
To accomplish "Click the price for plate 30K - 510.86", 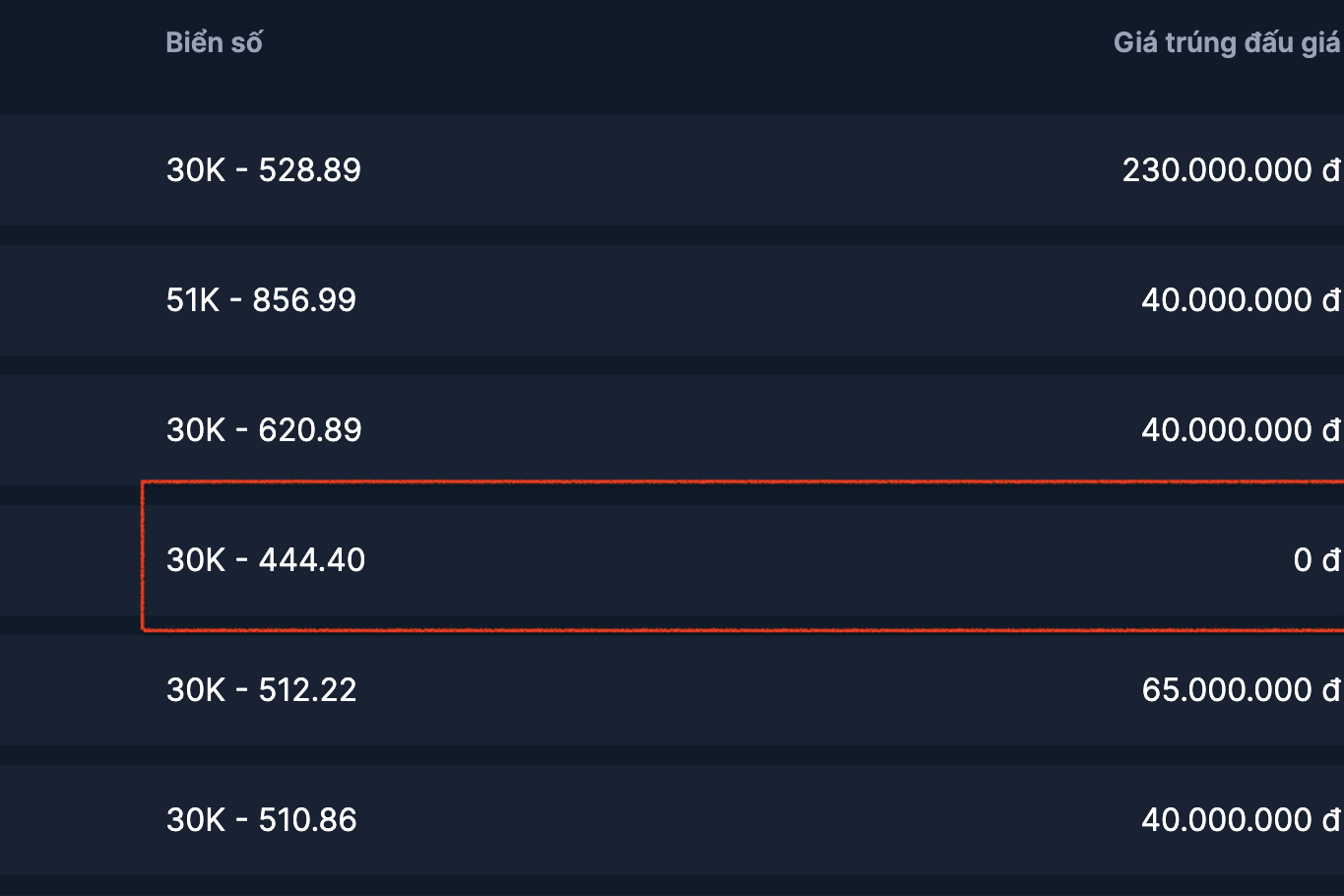I will coord(1241,820).
